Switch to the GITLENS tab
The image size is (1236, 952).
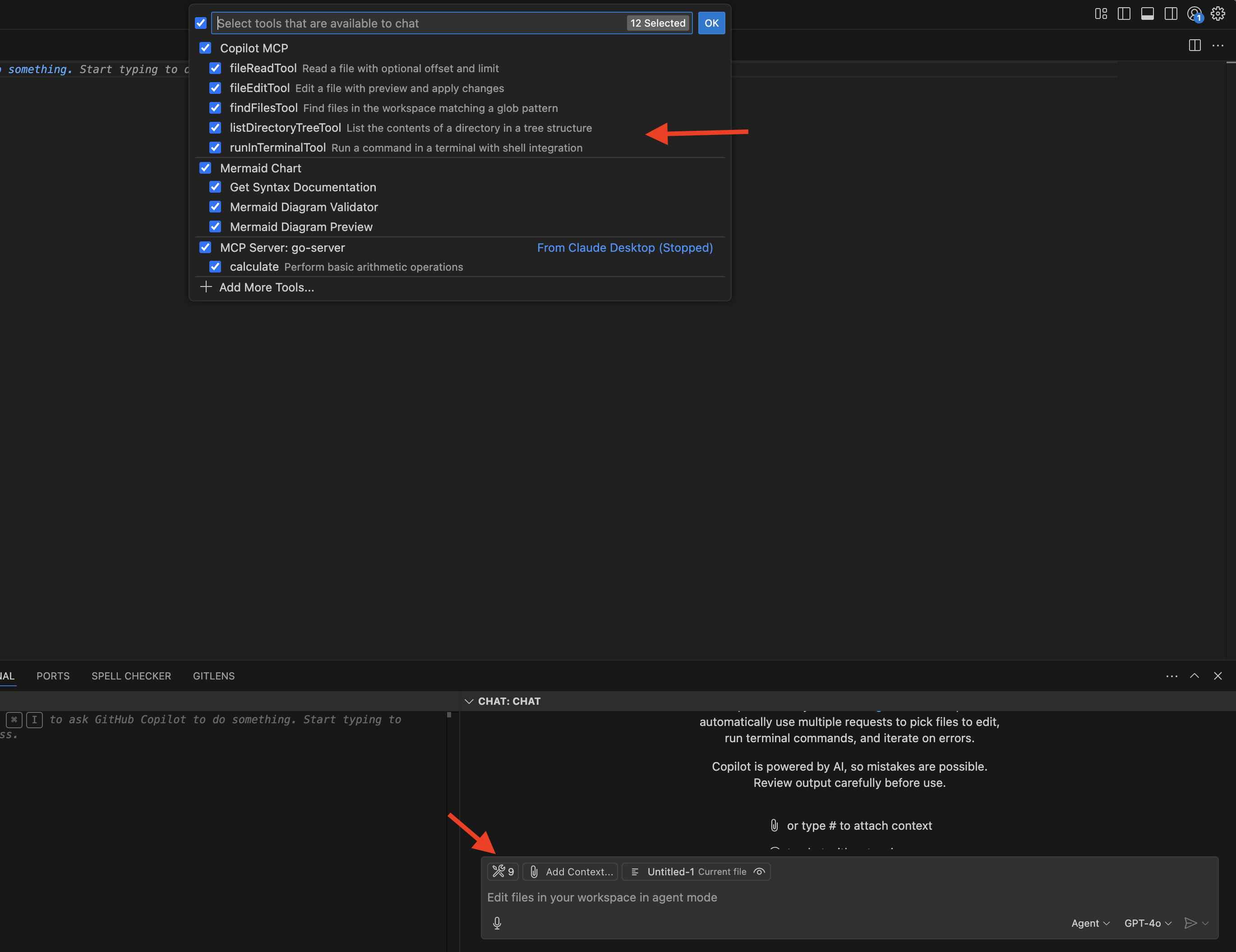coord(214,676)
